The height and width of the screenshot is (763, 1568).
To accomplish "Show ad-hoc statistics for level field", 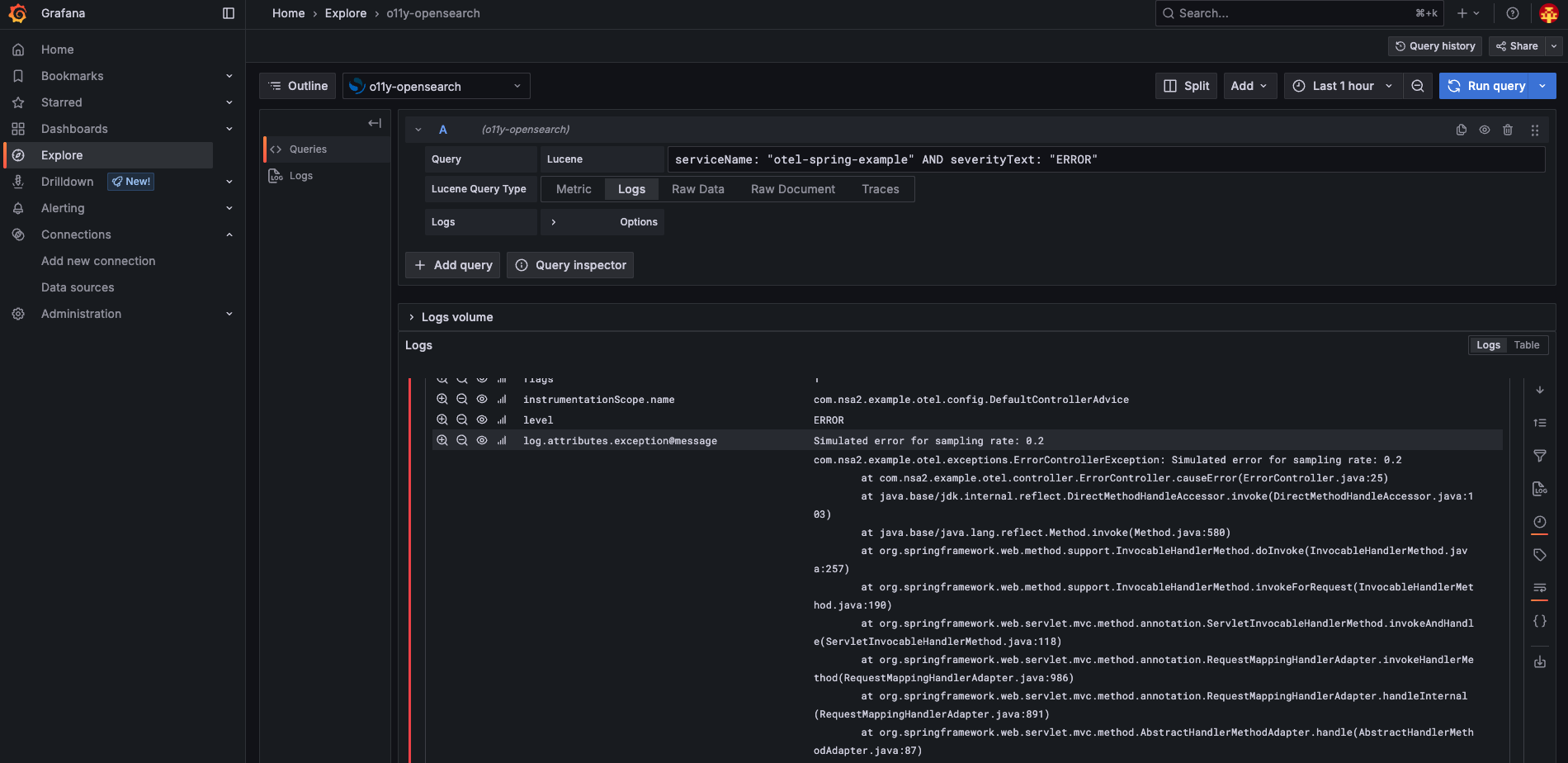I will [x=502, y=419].
